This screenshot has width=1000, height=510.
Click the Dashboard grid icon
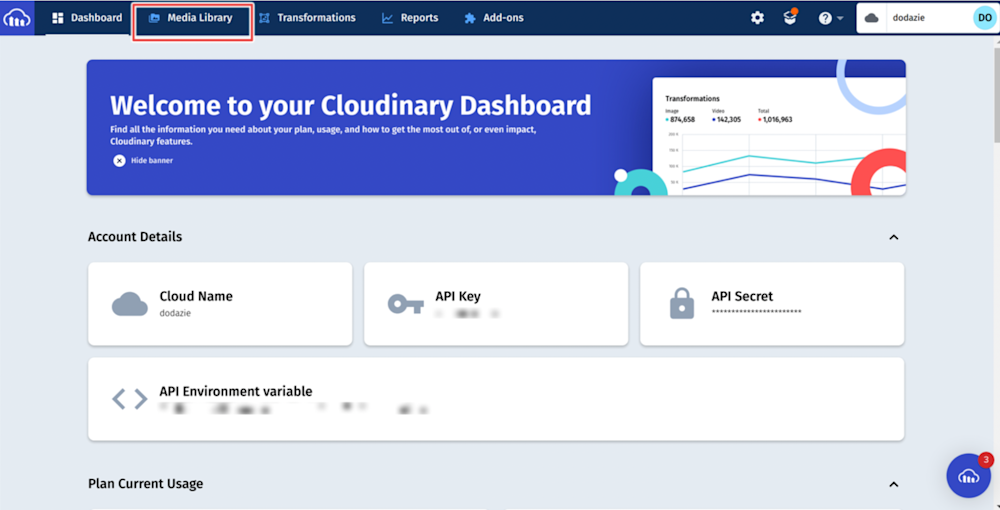tap(58, 18)
